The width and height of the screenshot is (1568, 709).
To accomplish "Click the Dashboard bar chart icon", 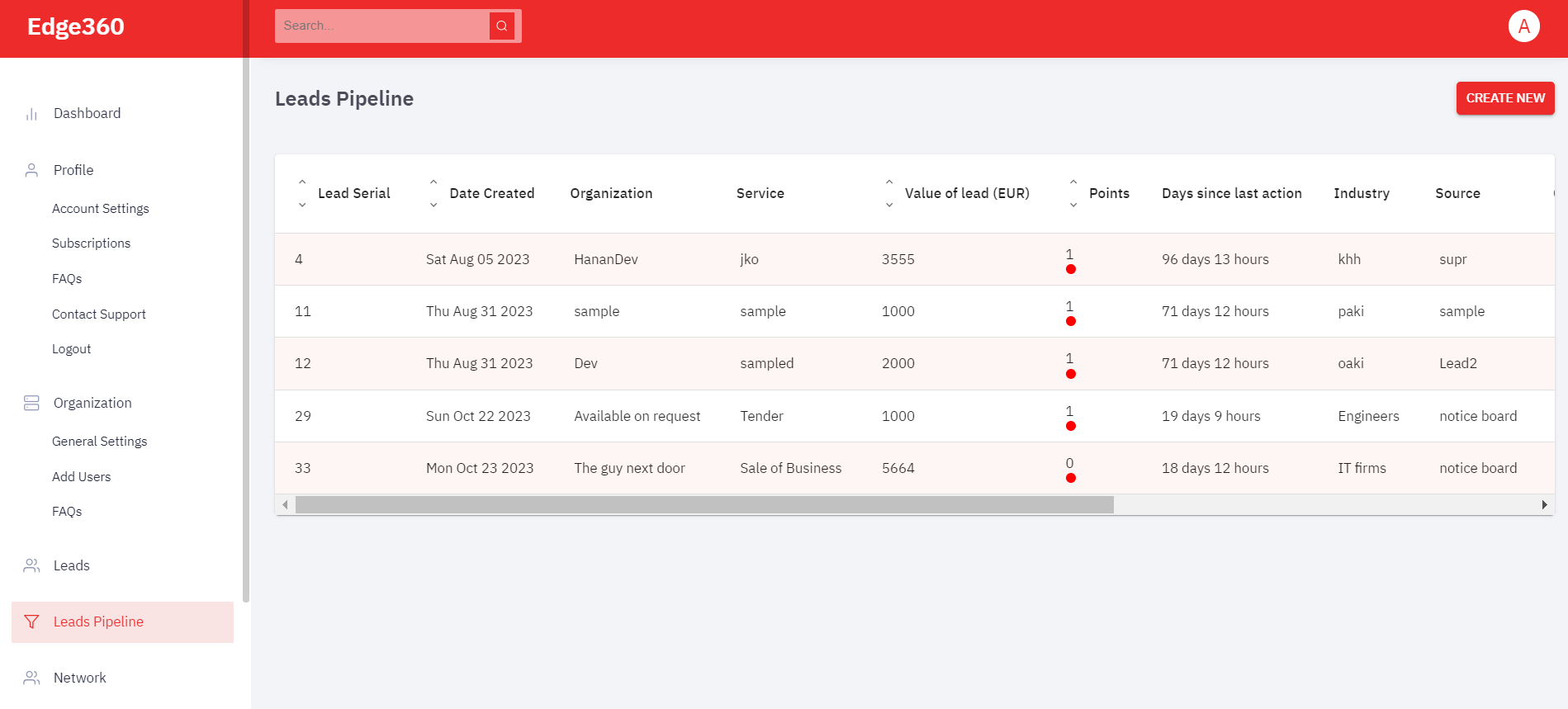I will (x=31, y=114).
